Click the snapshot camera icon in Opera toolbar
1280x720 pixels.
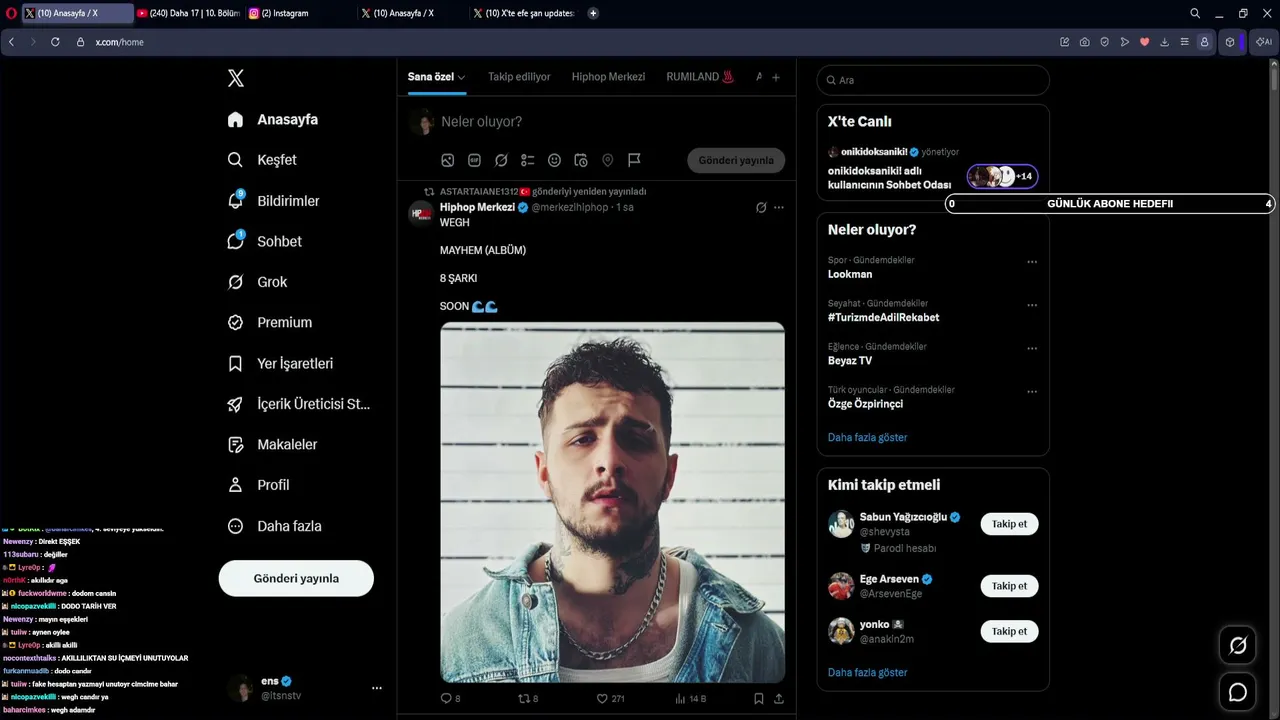point(1084,42)
